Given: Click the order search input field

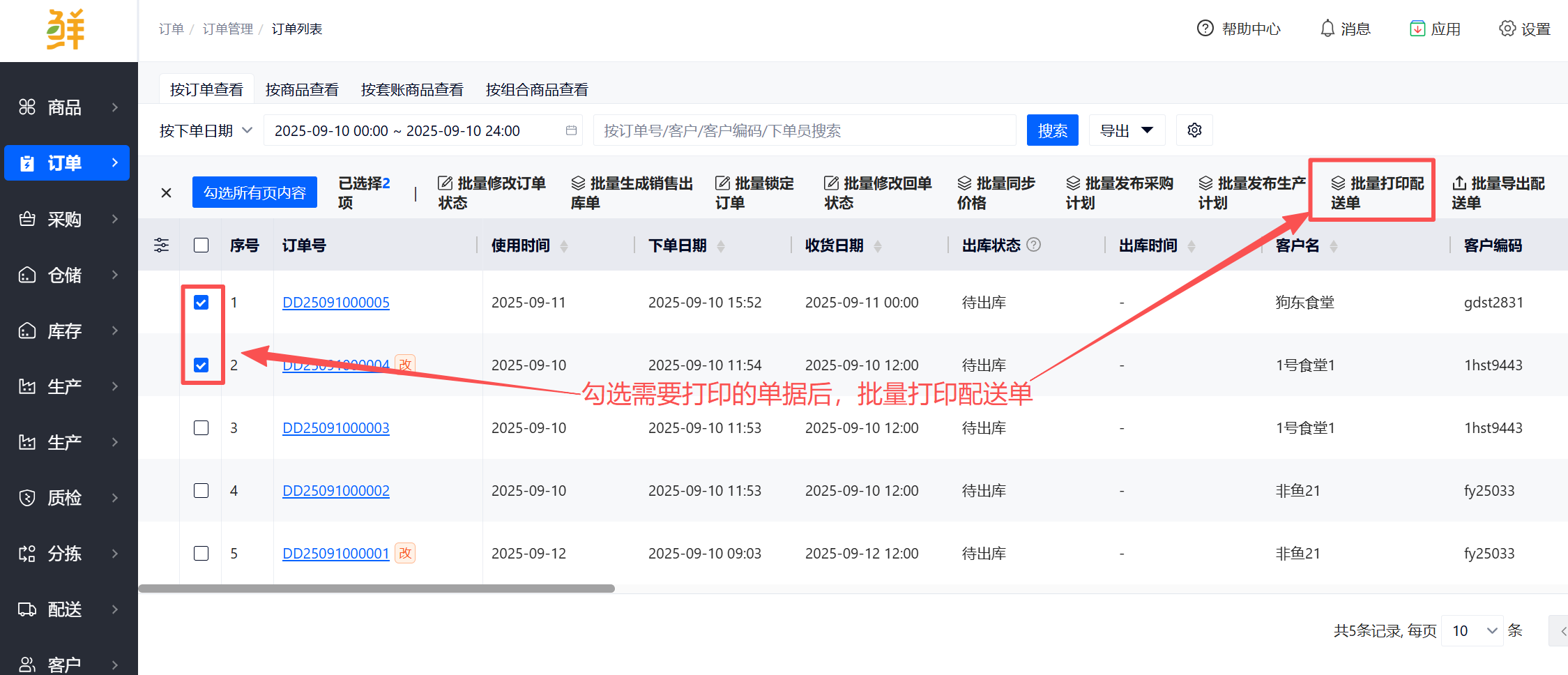Looking at the screenshot, I should (x=804, y=130).
